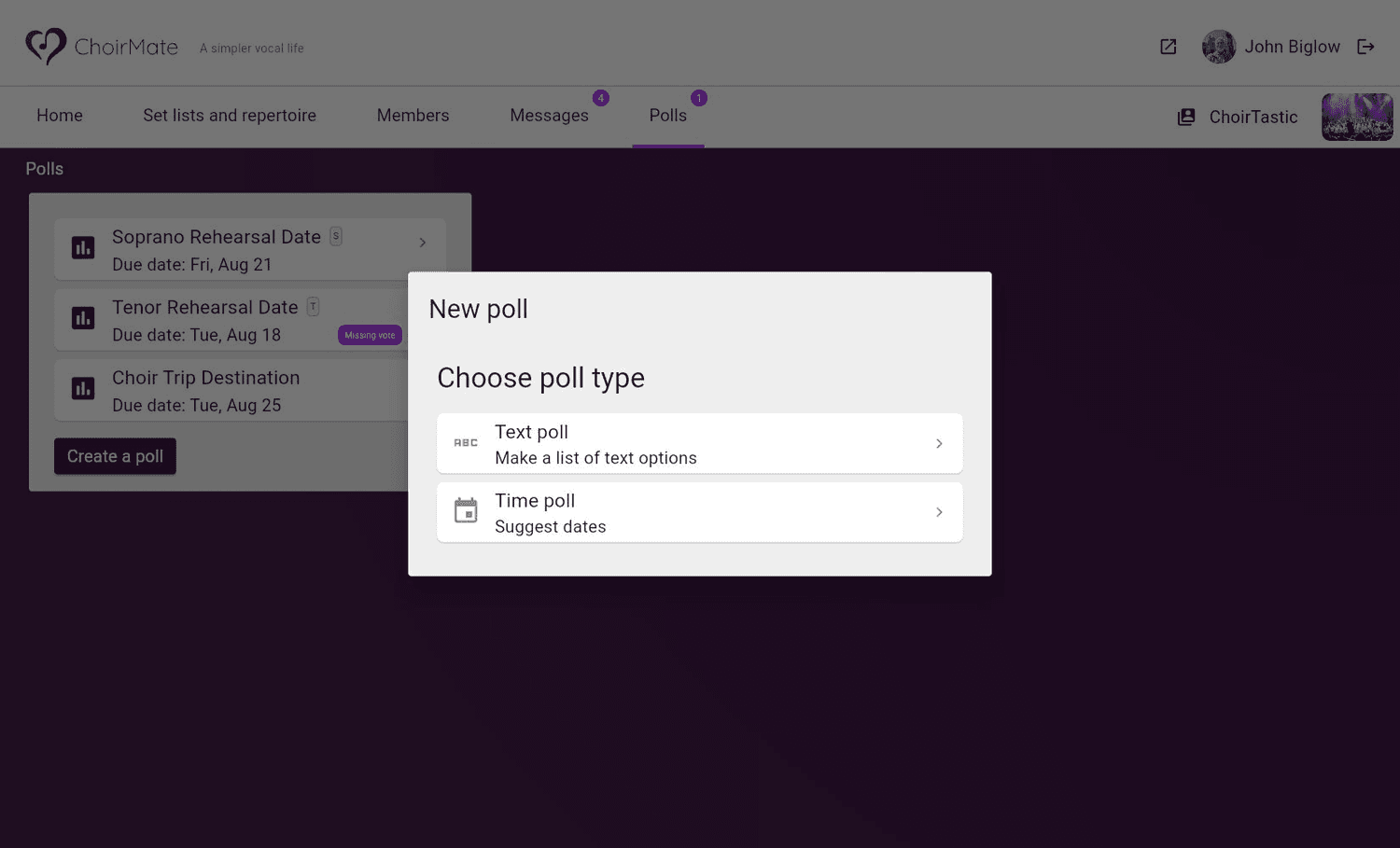
Task: Click the ChoirMate heart logo
Action: [x=46, y=46]
